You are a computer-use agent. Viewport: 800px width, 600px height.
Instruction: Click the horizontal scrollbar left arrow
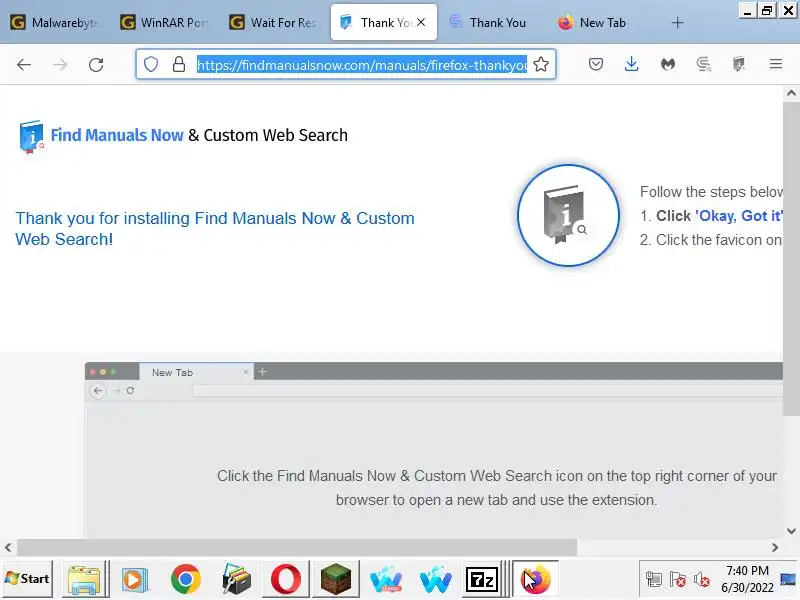tap(8, 547)
